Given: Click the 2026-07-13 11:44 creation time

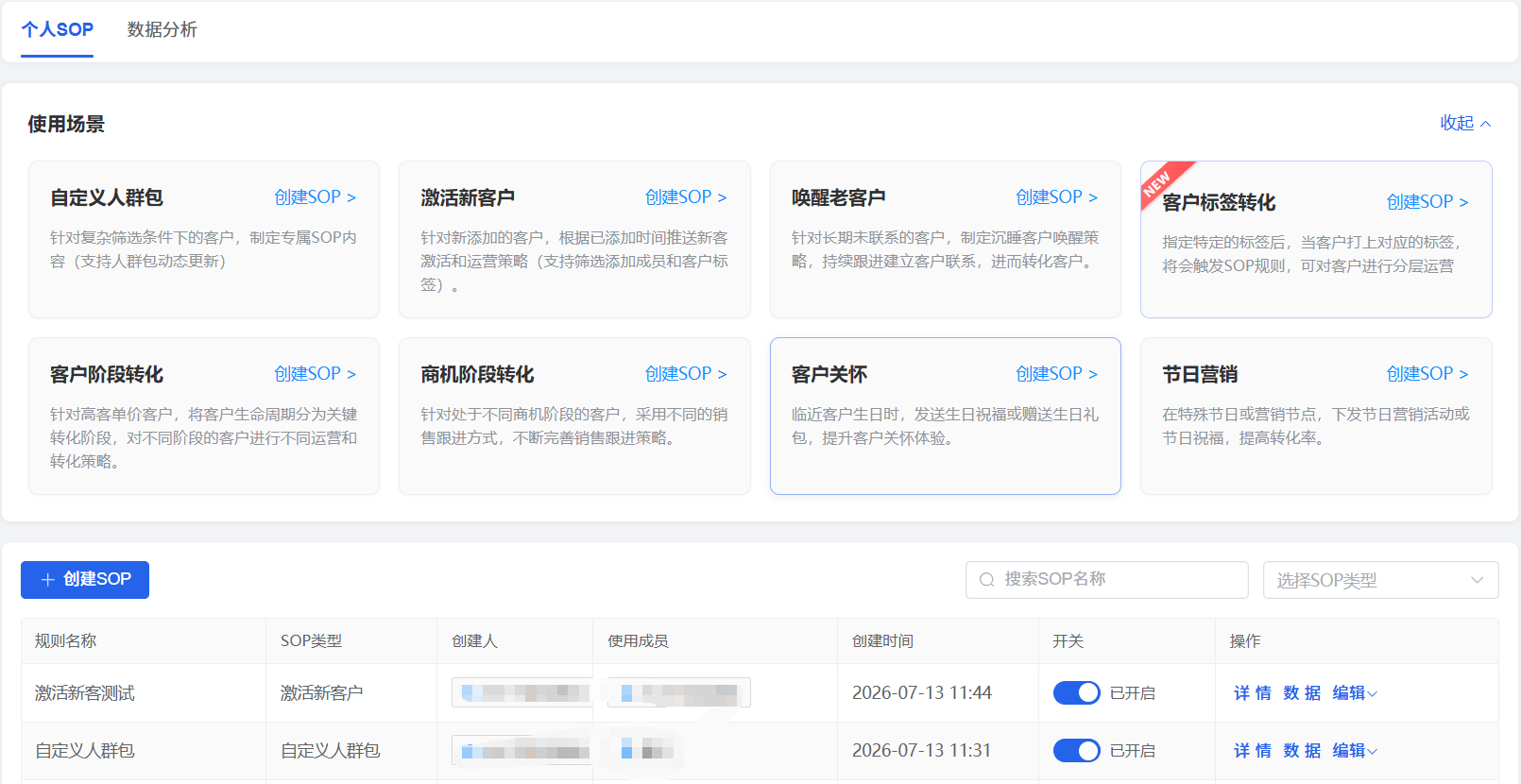Looking at the screenshot, I should click(922, 693).
